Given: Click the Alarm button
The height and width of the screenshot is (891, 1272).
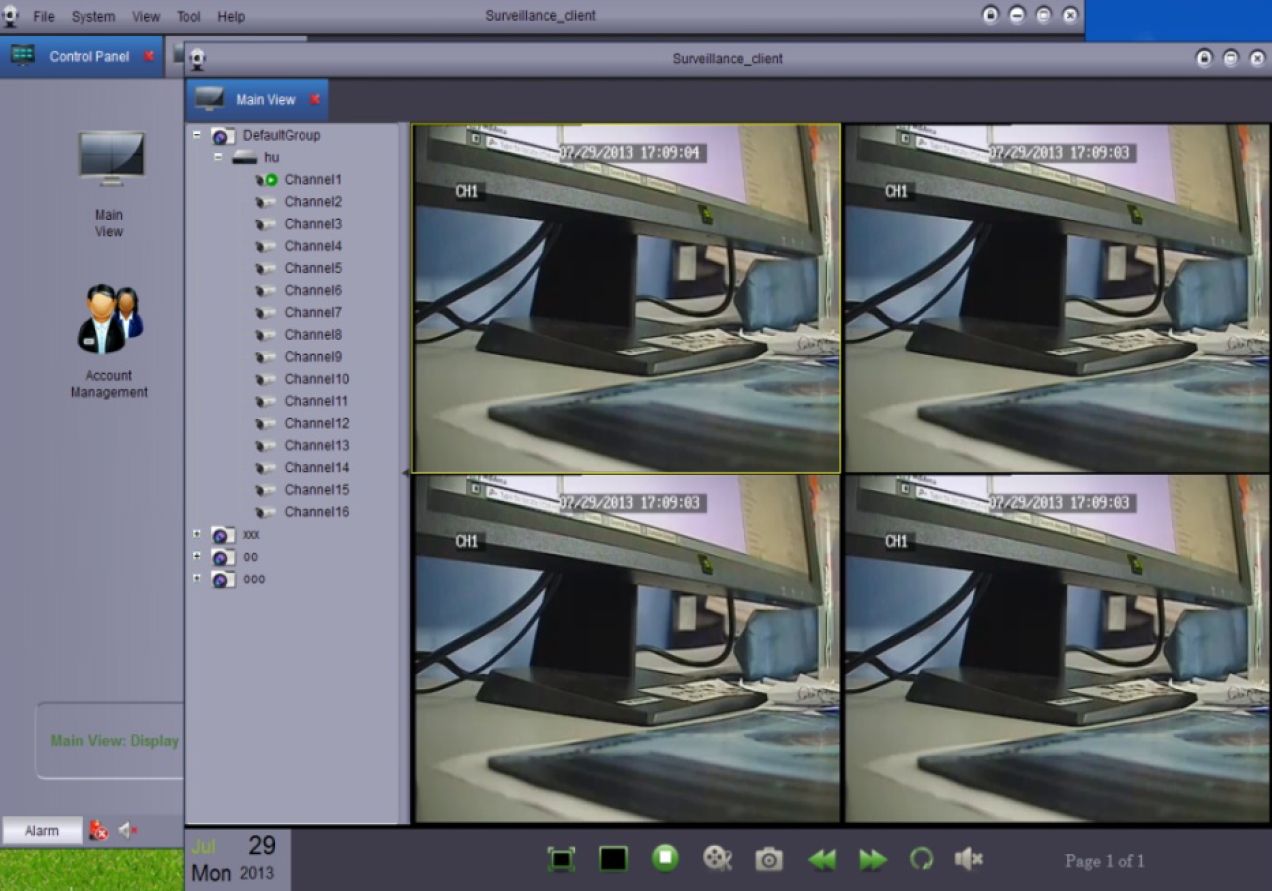Looking at the screenshot, I should click(x=42, y=831).
